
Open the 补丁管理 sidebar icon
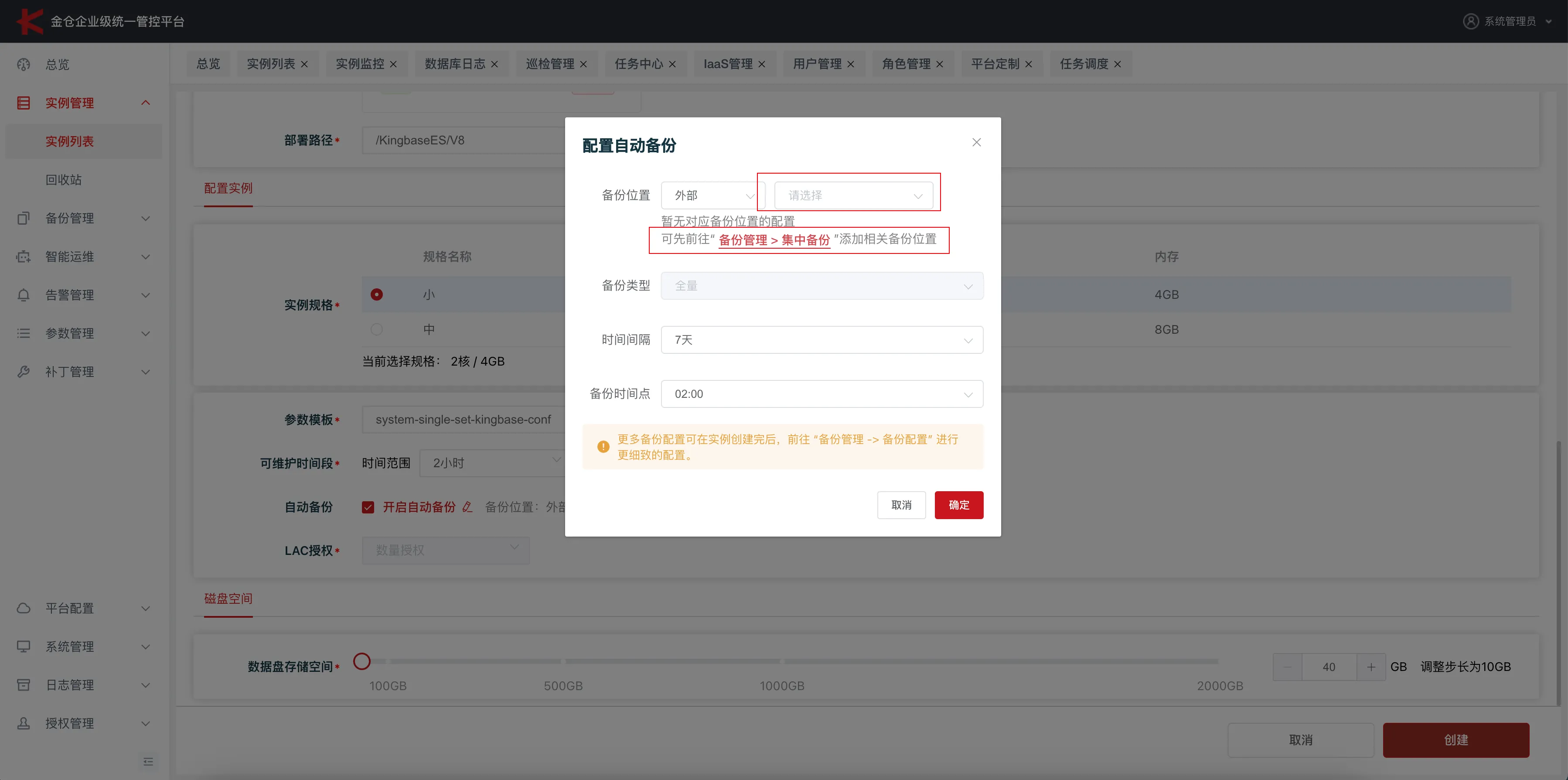(x=23, y=371)
